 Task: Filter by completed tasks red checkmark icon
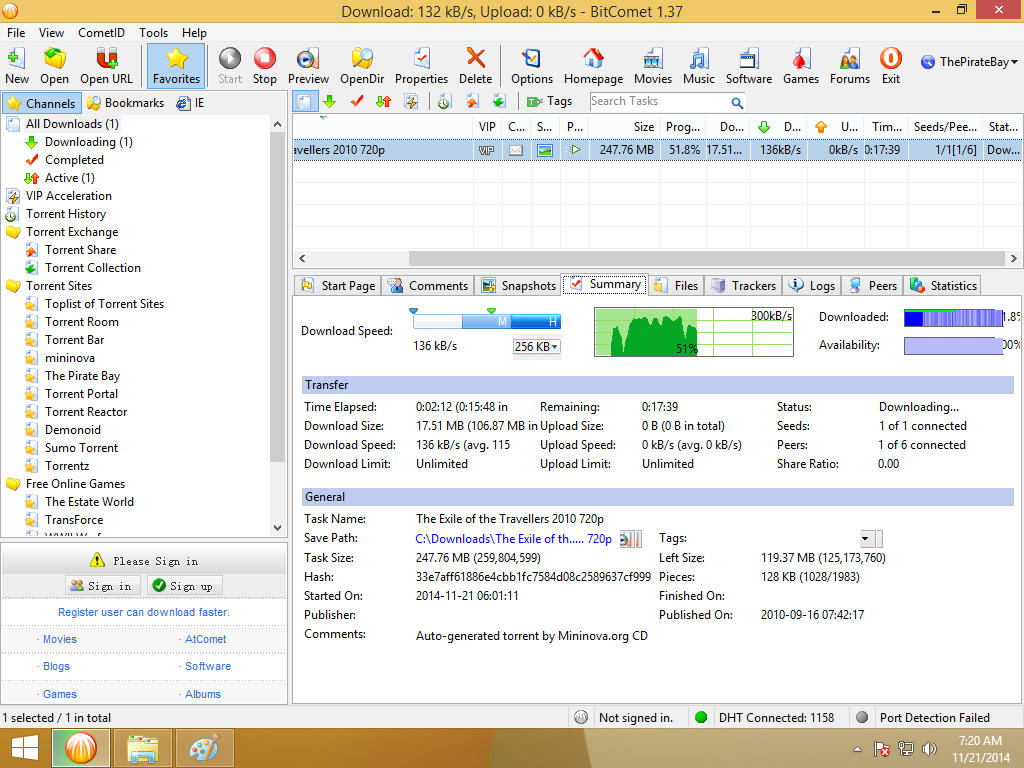(x=357, y=101)
